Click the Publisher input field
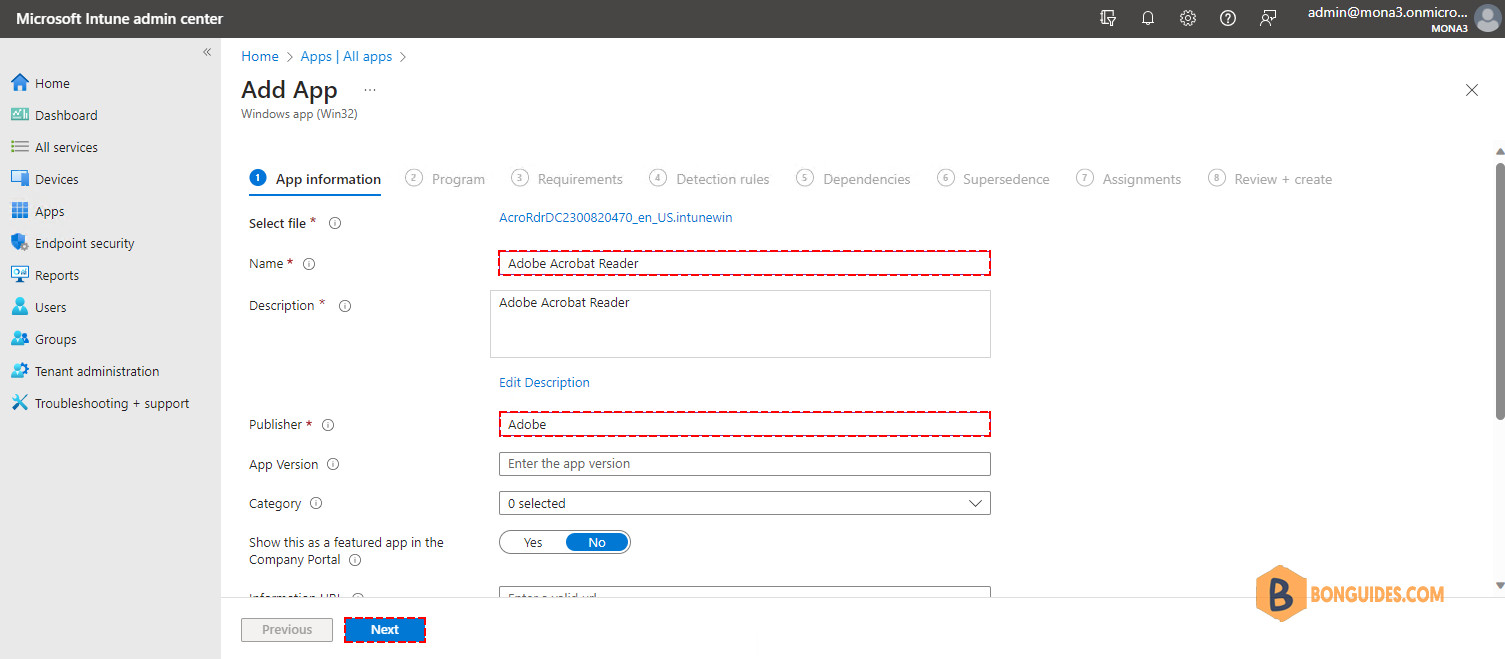Image resolution: width=1505 pixels, height=659 pixels. (744, 424)
